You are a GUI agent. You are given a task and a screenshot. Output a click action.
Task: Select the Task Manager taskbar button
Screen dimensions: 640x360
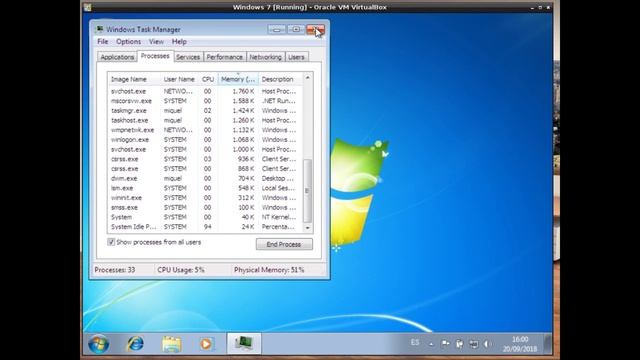point(244,343)
